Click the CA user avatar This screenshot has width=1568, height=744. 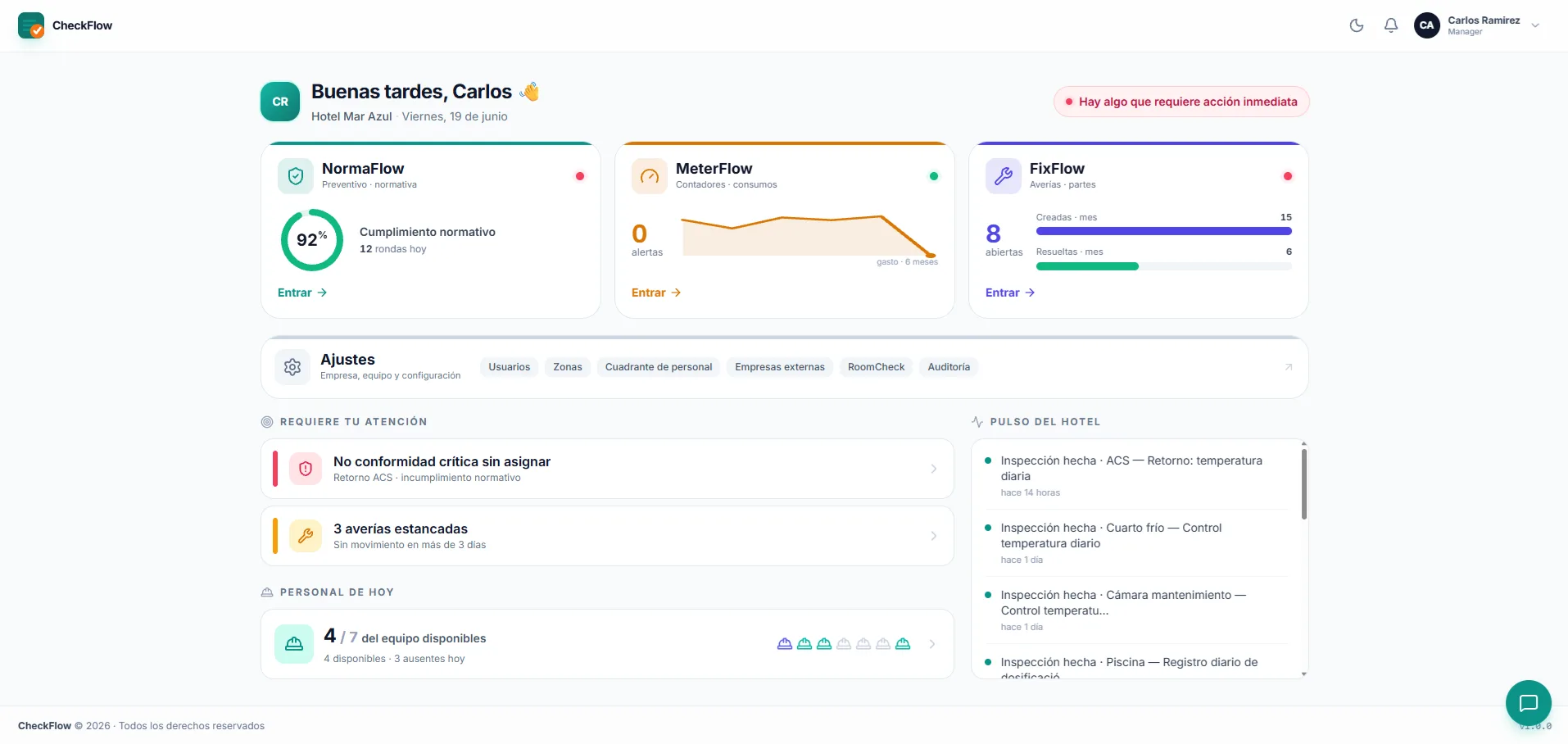coord(1427,25)
